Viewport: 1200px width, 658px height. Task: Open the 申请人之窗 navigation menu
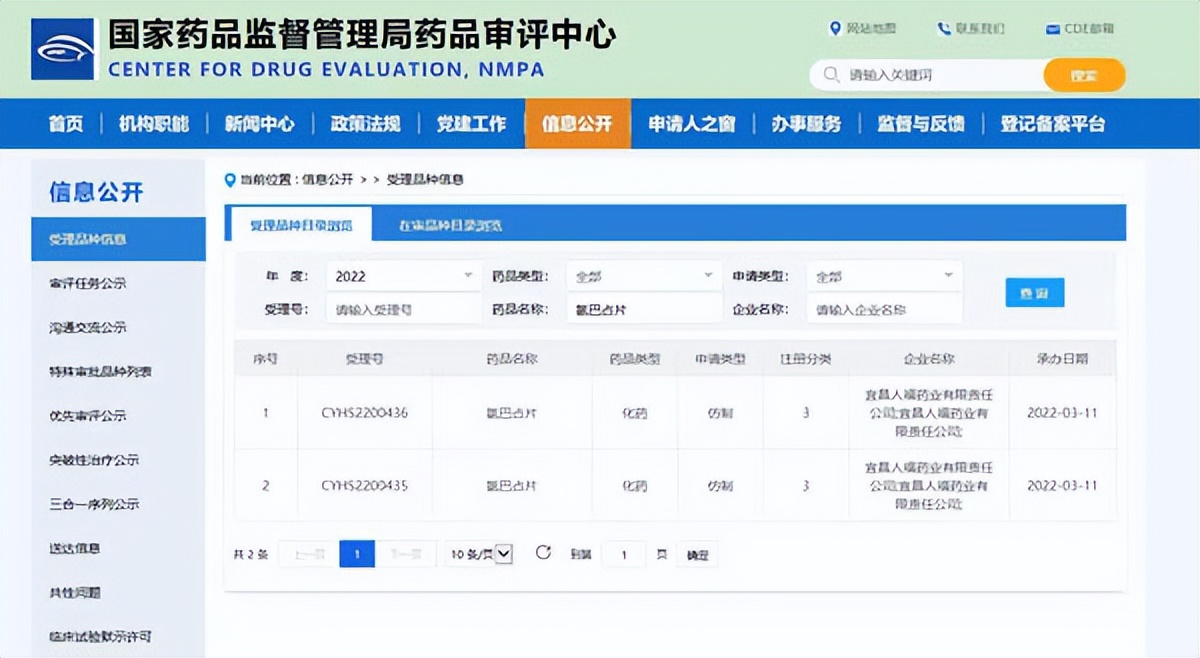point(692,122)
